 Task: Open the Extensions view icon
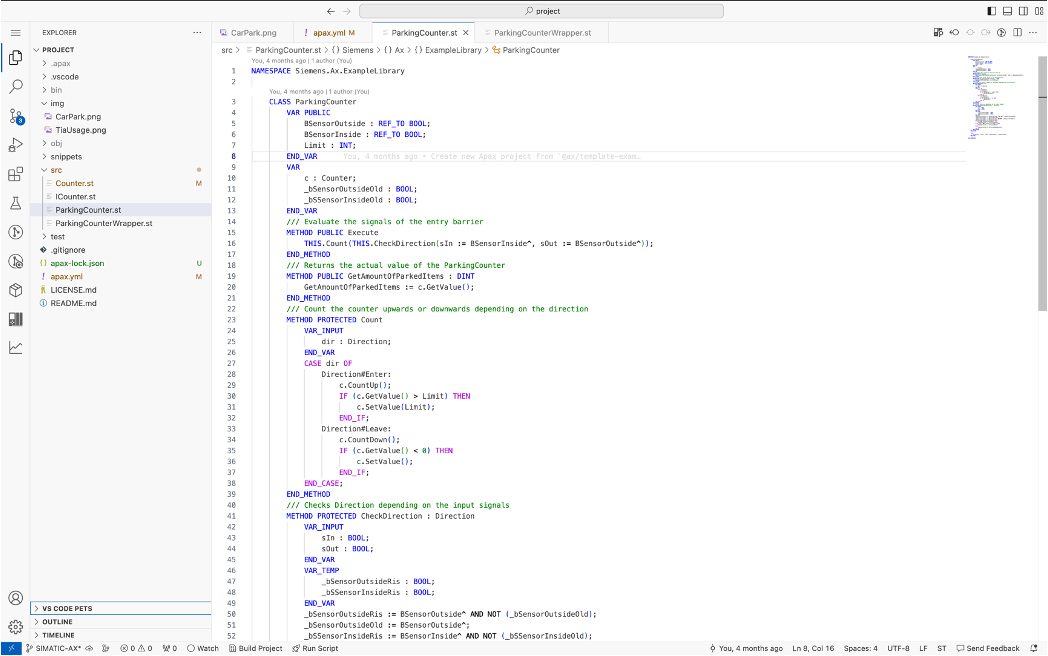15,175
